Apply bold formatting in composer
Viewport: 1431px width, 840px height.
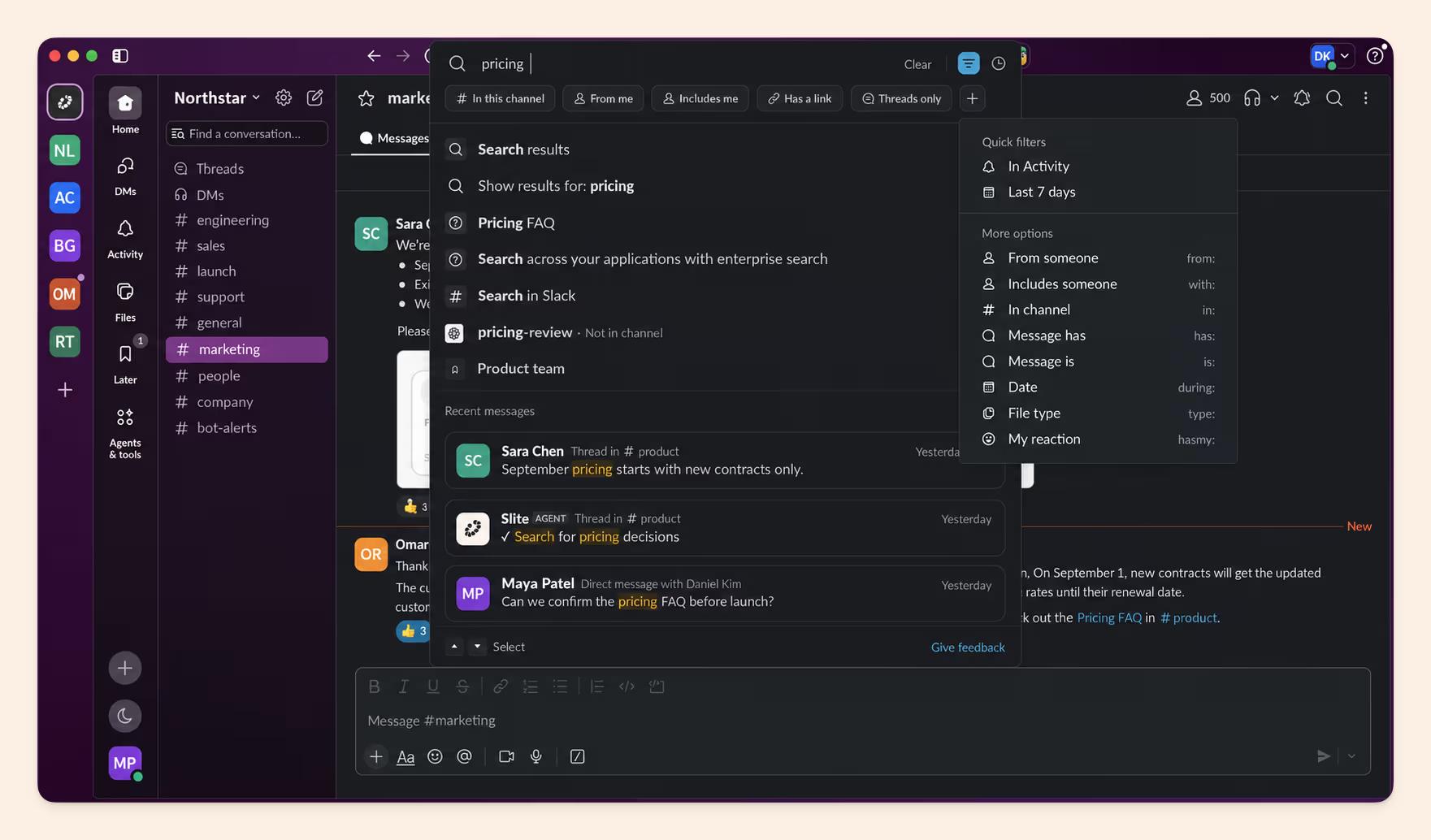(x=374, y=686)
